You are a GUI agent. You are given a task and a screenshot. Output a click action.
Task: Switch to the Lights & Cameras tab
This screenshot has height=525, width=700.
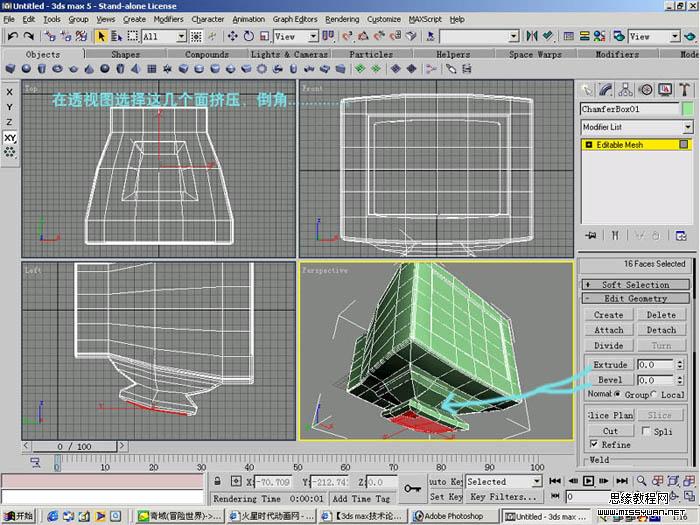289,54
